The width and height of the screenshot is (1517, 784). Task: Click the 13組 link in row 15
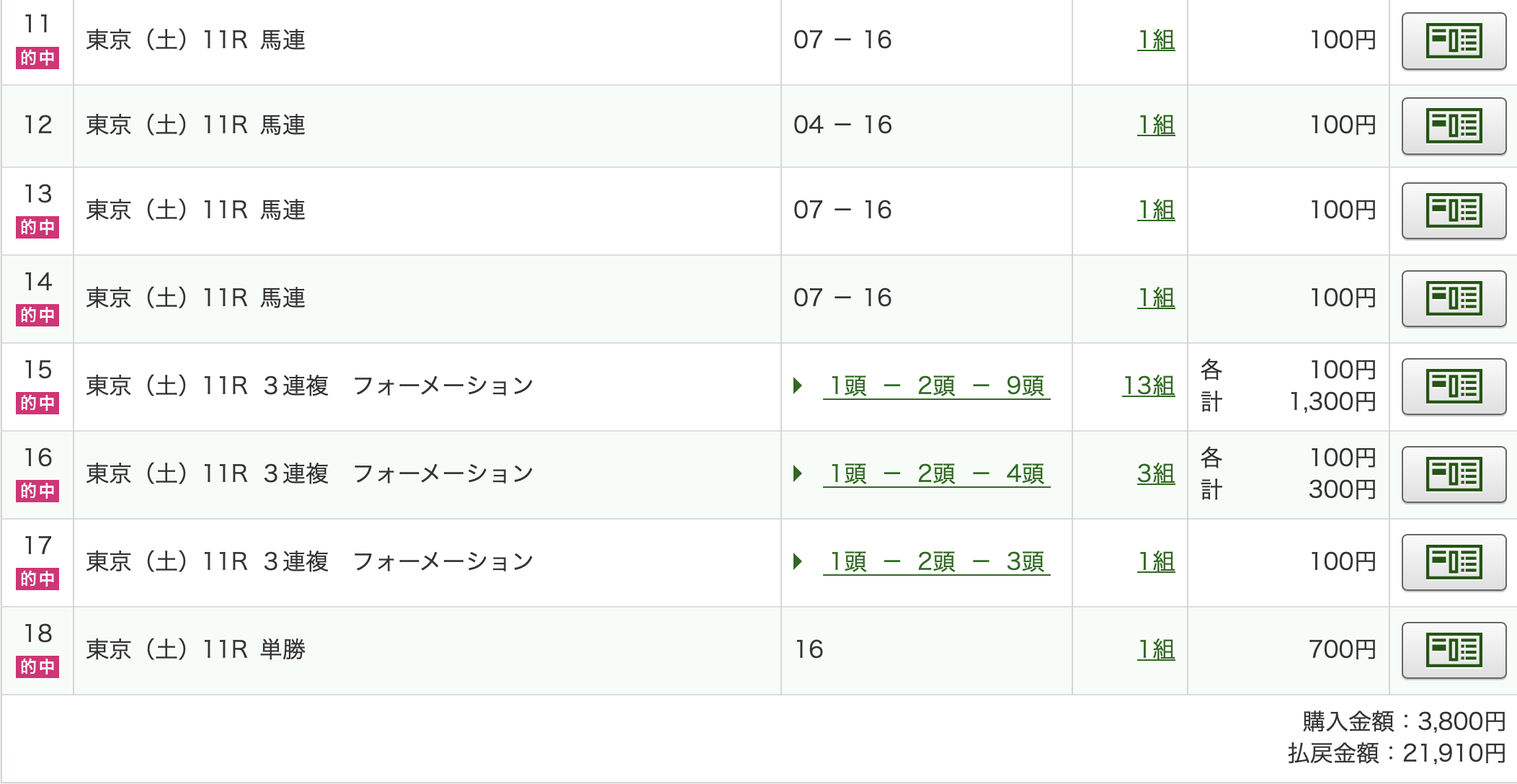click(x=1148, y=386)
